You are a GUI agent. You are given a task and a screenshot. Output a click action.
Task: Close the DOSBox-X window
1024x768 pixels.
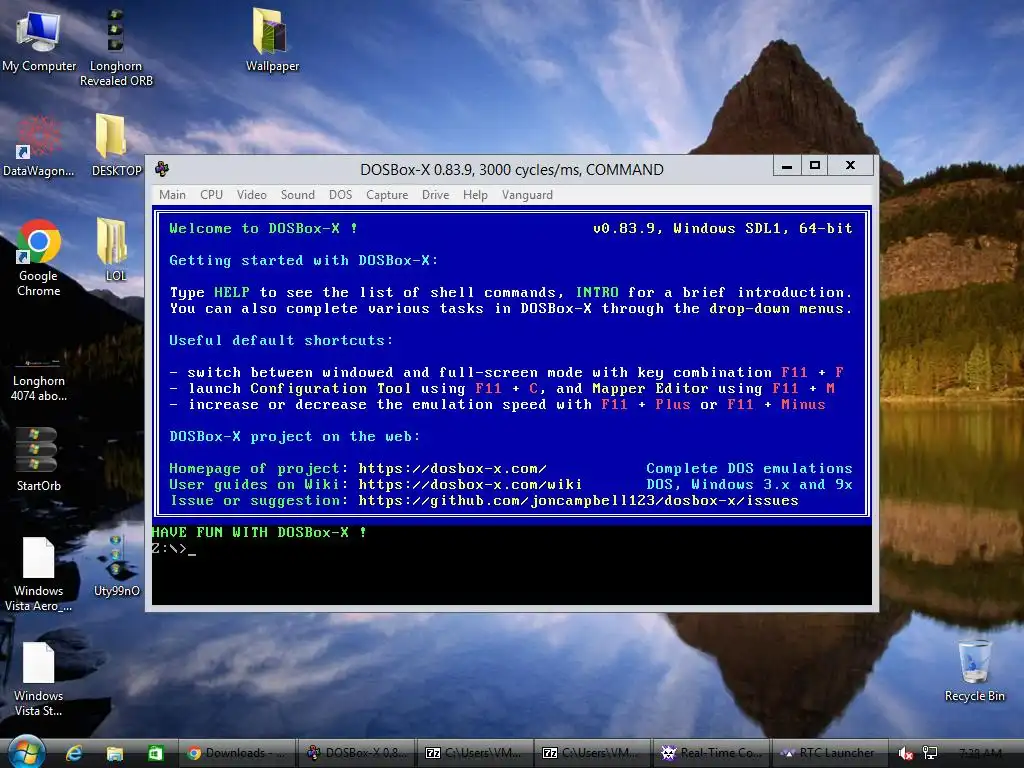[850, 166]
